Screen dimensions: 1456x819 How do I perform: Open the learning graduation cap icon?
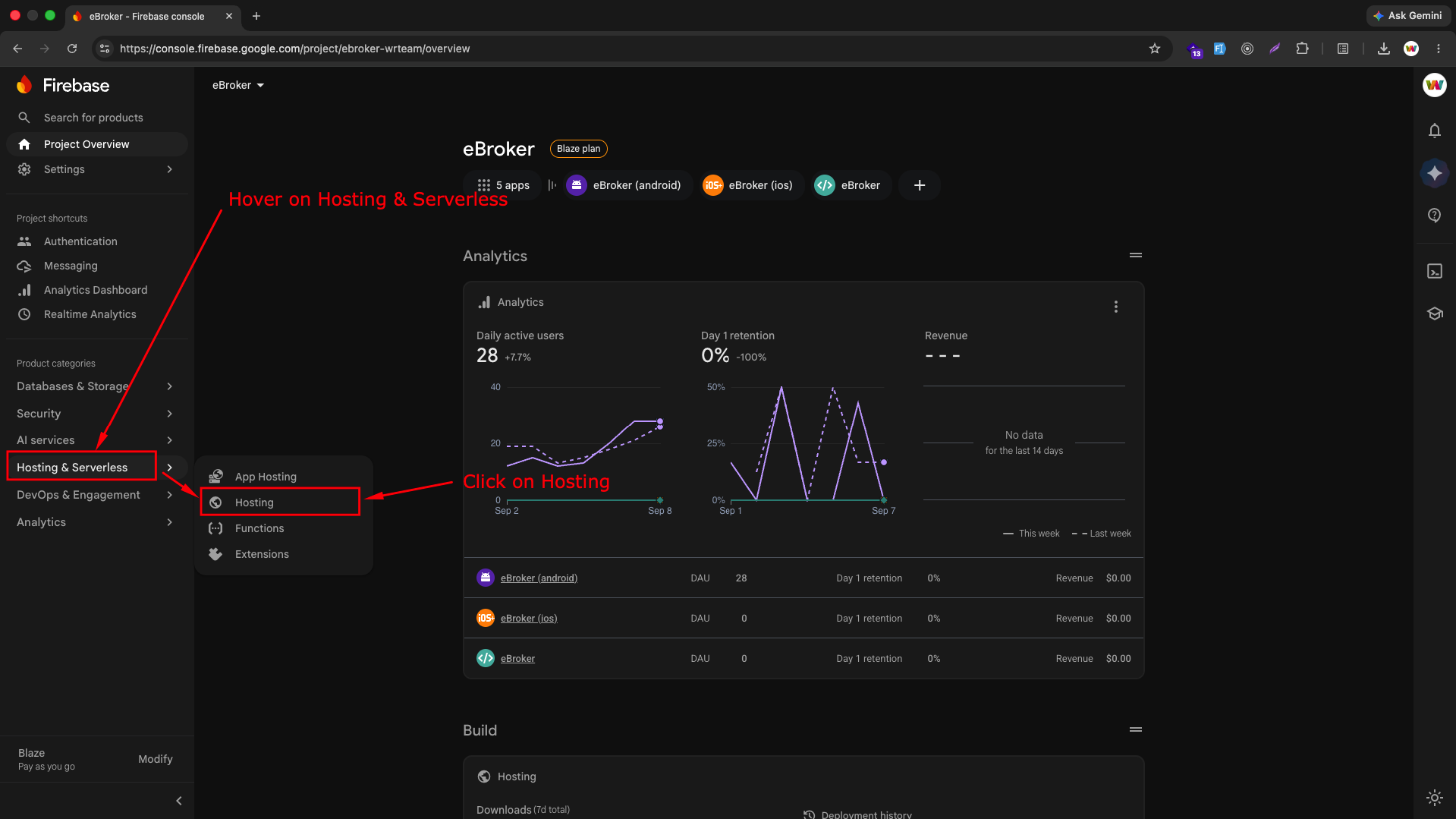(x=1434, y=313)
